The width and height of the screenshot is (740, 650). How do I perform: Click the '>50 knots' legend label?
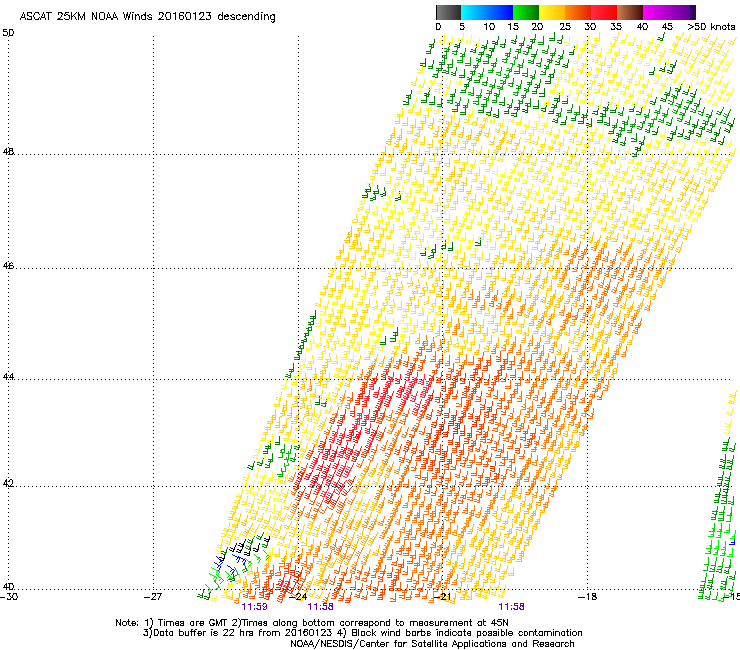pos(711,27)
